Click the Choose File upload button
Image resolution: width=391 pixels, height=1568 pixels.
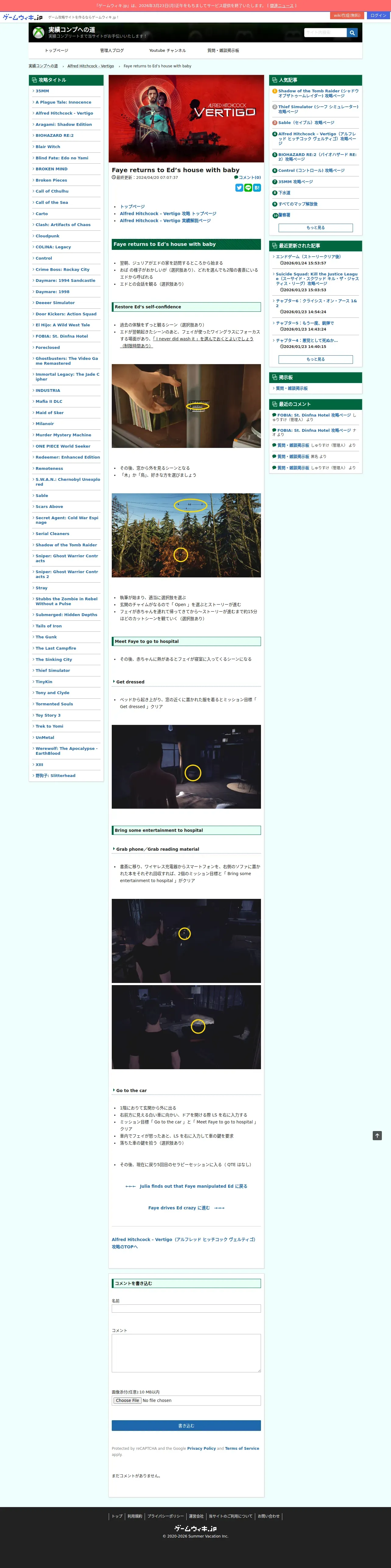[127, 1401]
